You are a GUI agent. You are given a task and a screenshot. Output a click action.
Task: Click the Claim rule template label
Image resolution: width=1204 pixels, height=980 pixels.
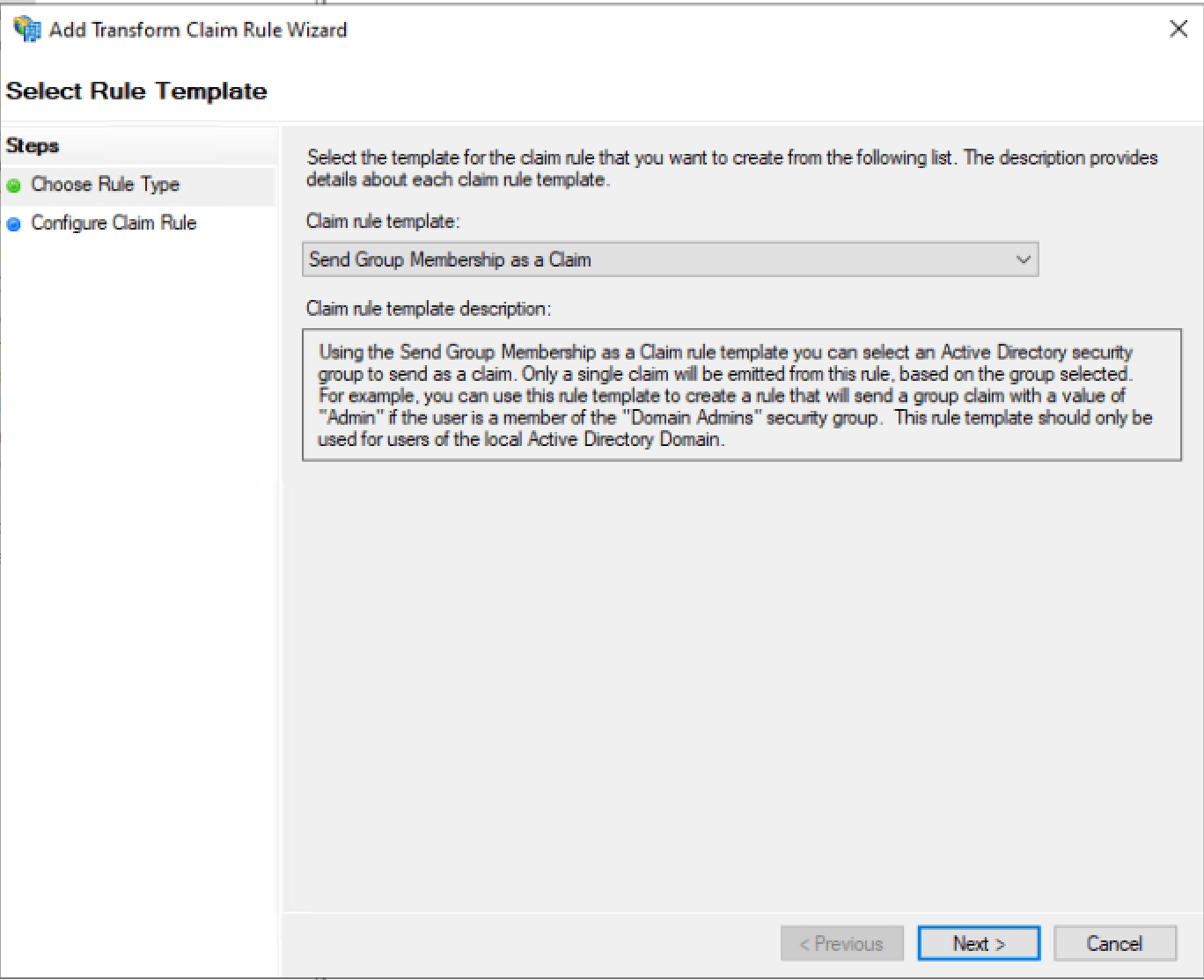point(382,221)
